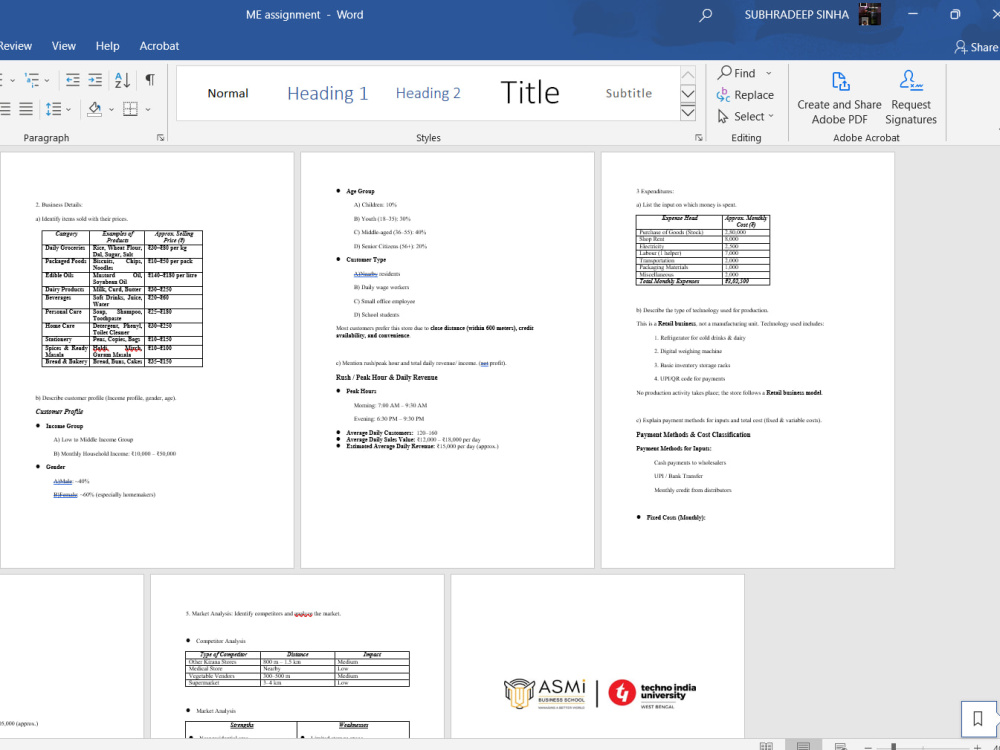Expand Multilevel List dropdown arrow

click(x=47, y=80)
